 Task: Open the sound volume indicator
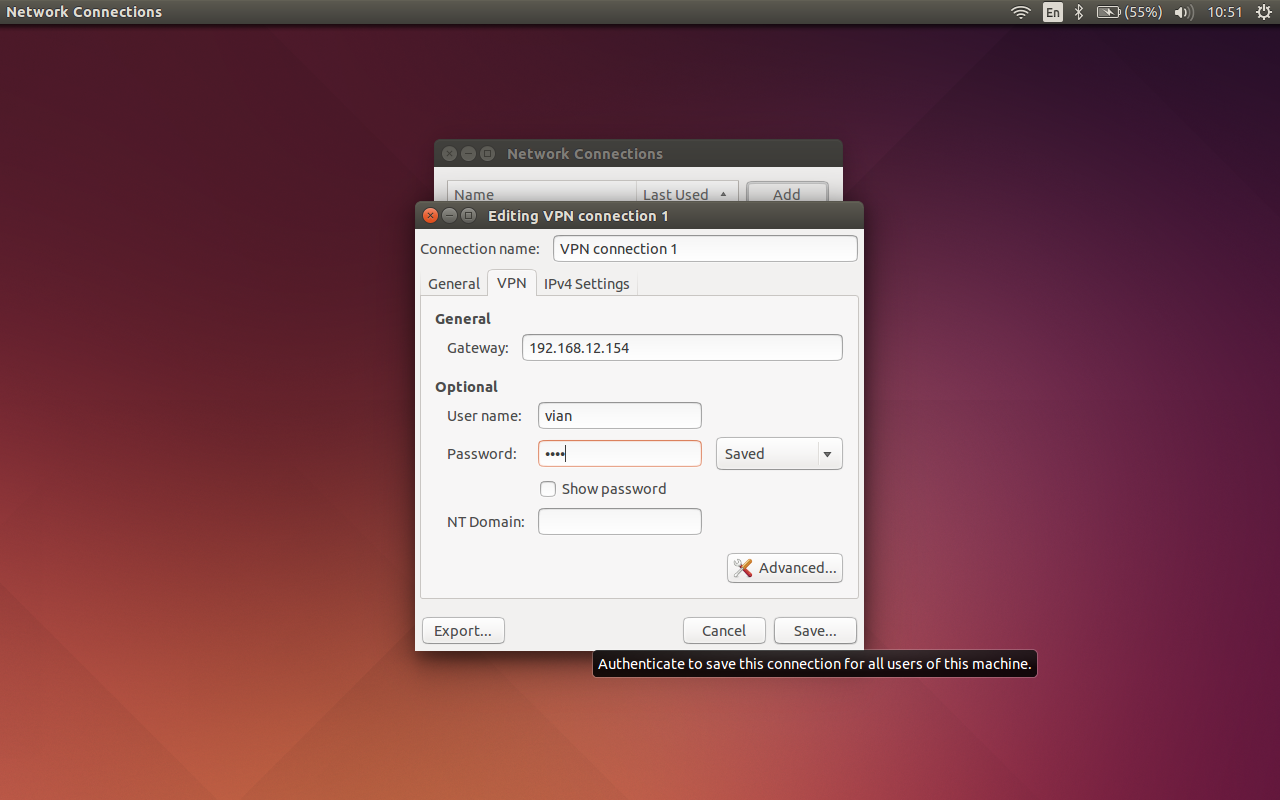pyautogui.click(x=1182, y=12)
